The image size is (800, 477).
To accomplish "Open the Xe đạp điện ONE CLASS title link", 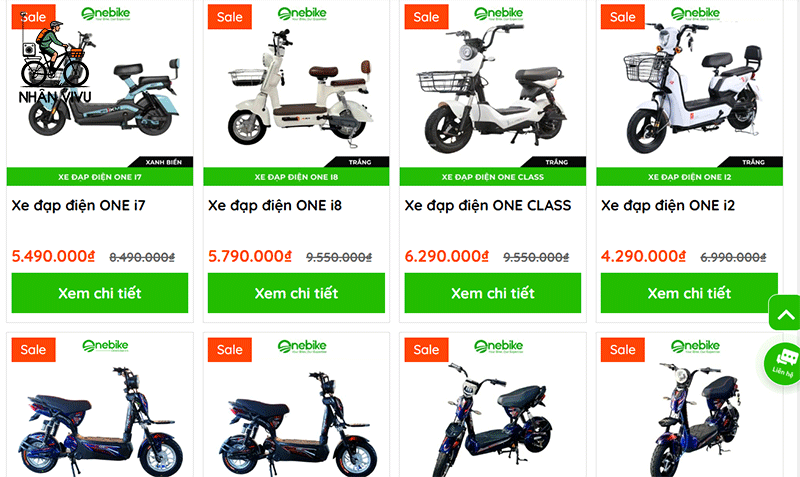I will 488,206.
